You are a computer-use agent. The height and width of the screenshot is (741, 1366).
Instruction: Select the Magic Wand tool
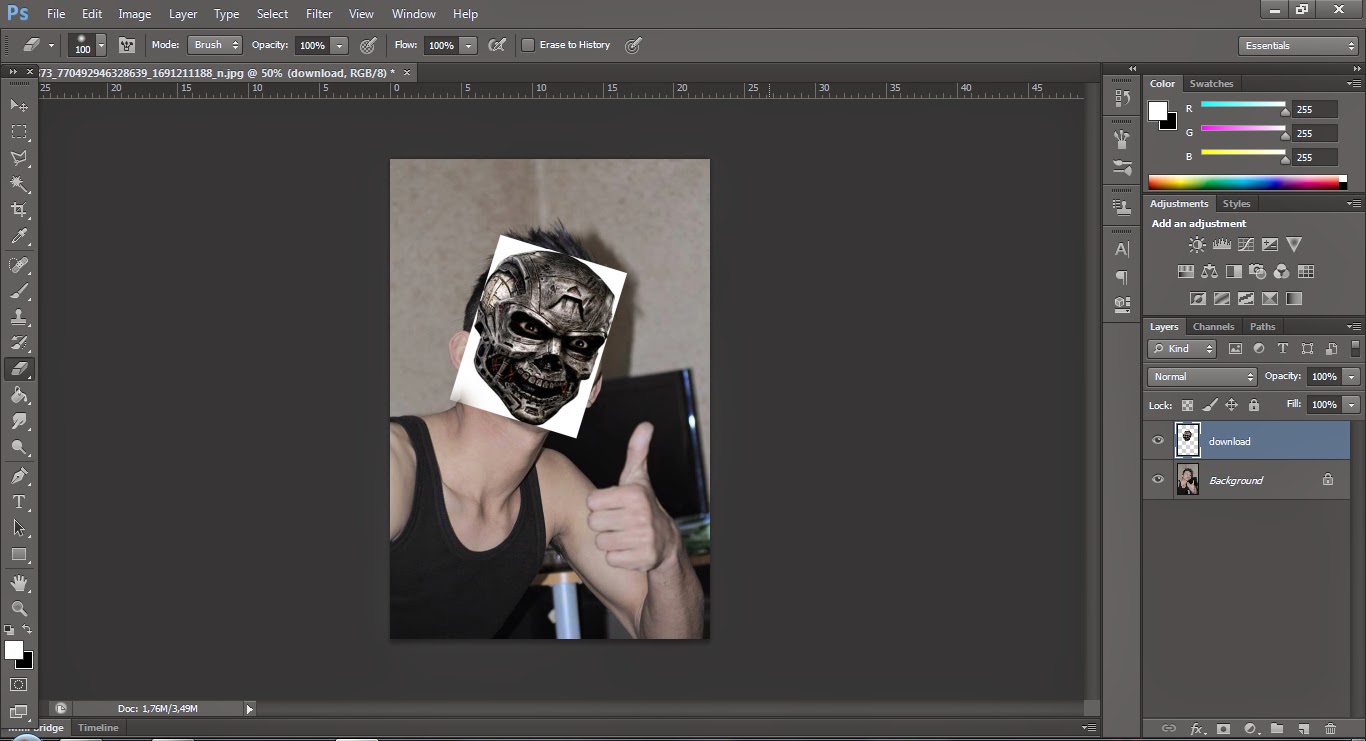pos(19,183)
